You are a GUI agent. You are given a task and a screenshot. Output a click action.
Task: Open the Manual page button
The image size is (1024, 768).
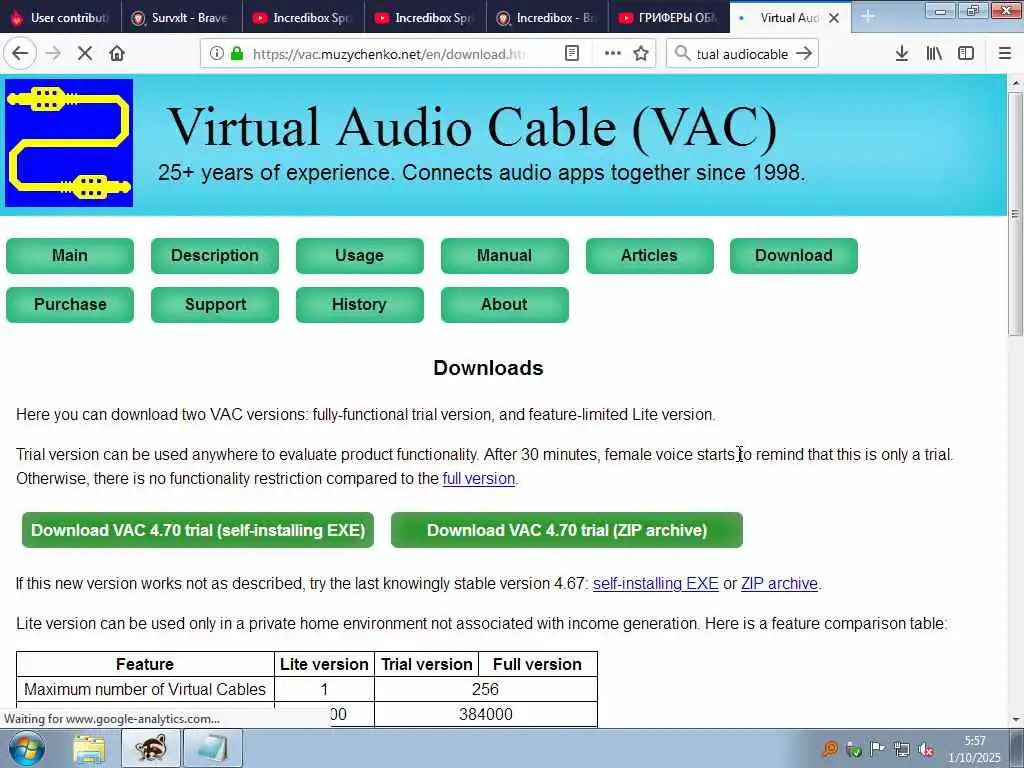click(x=505, y=255)
